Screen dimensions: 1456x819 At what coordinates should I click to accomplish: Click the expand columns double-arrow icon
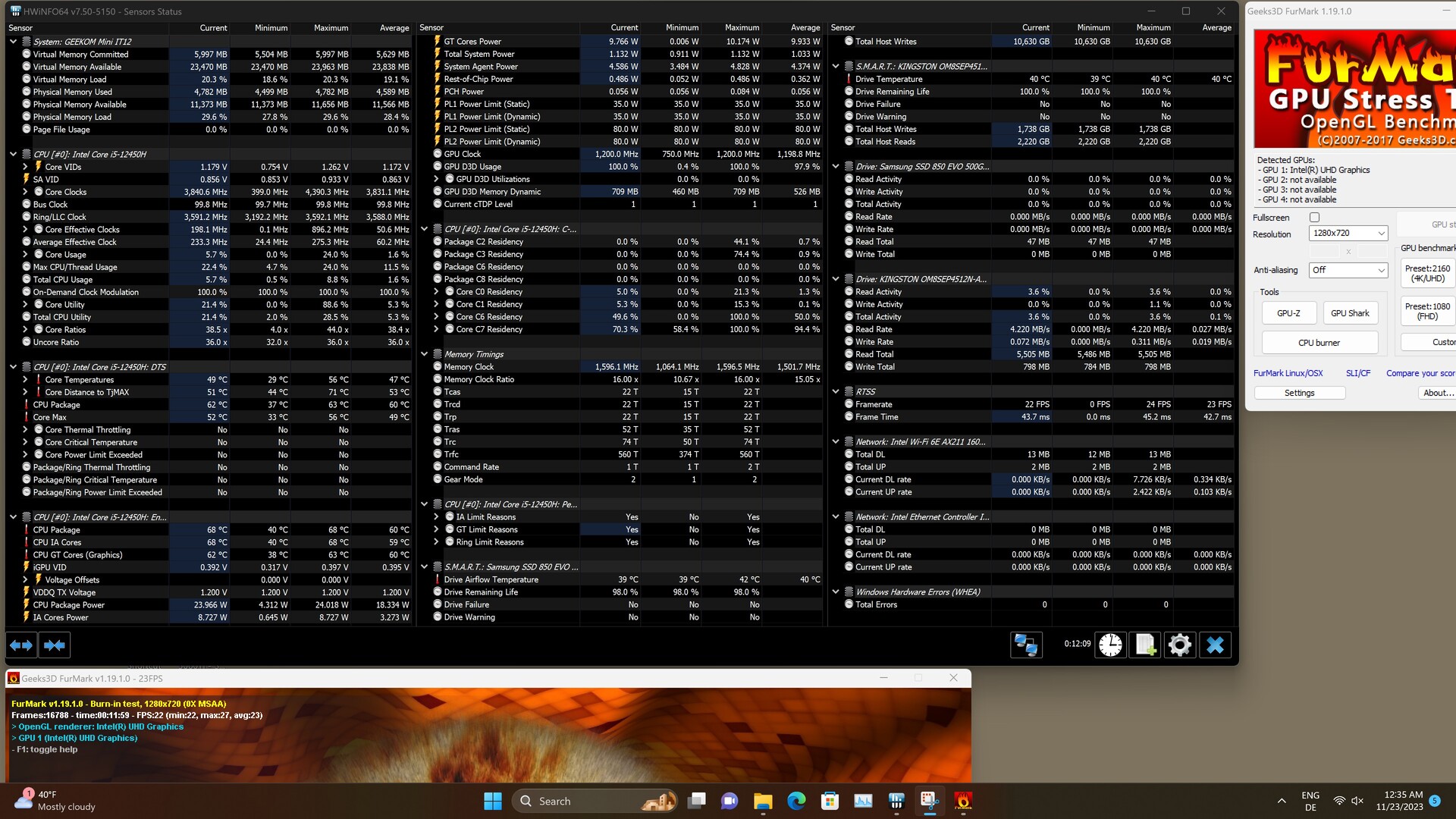point(21,645)
